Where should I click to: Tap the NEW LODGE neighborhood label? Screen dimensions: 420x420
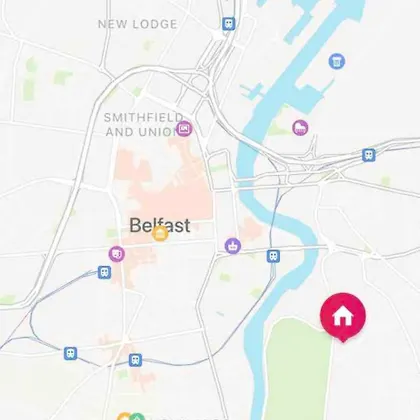coord(138,24)
